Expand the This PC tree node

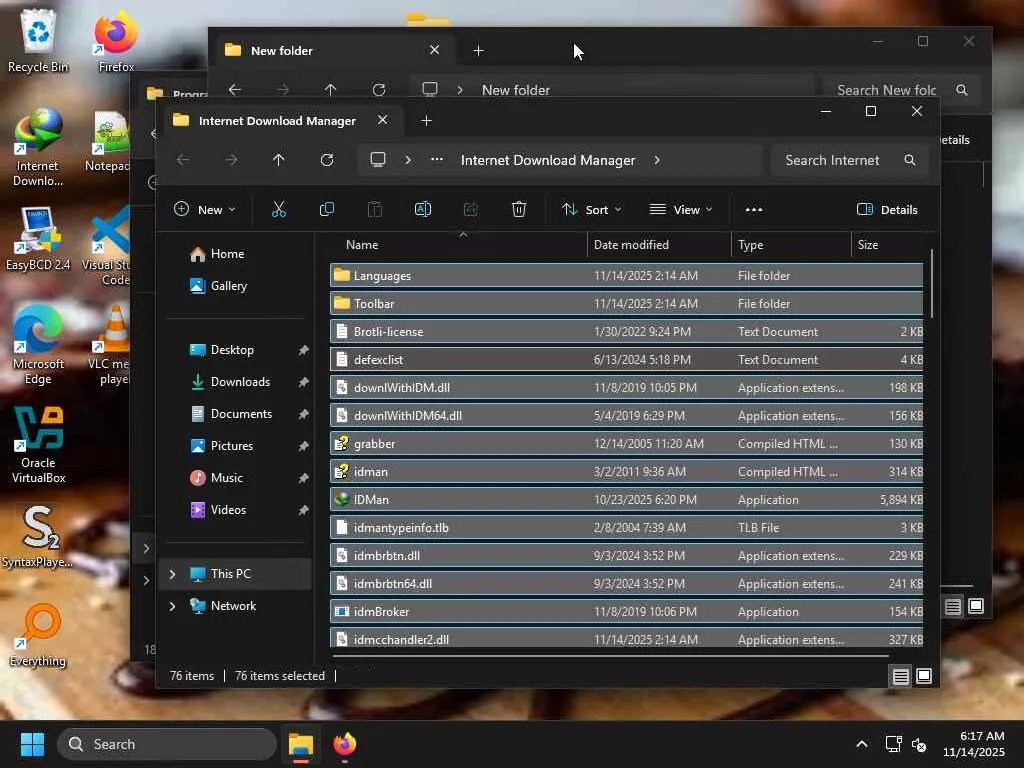click(x=172, y=574)
